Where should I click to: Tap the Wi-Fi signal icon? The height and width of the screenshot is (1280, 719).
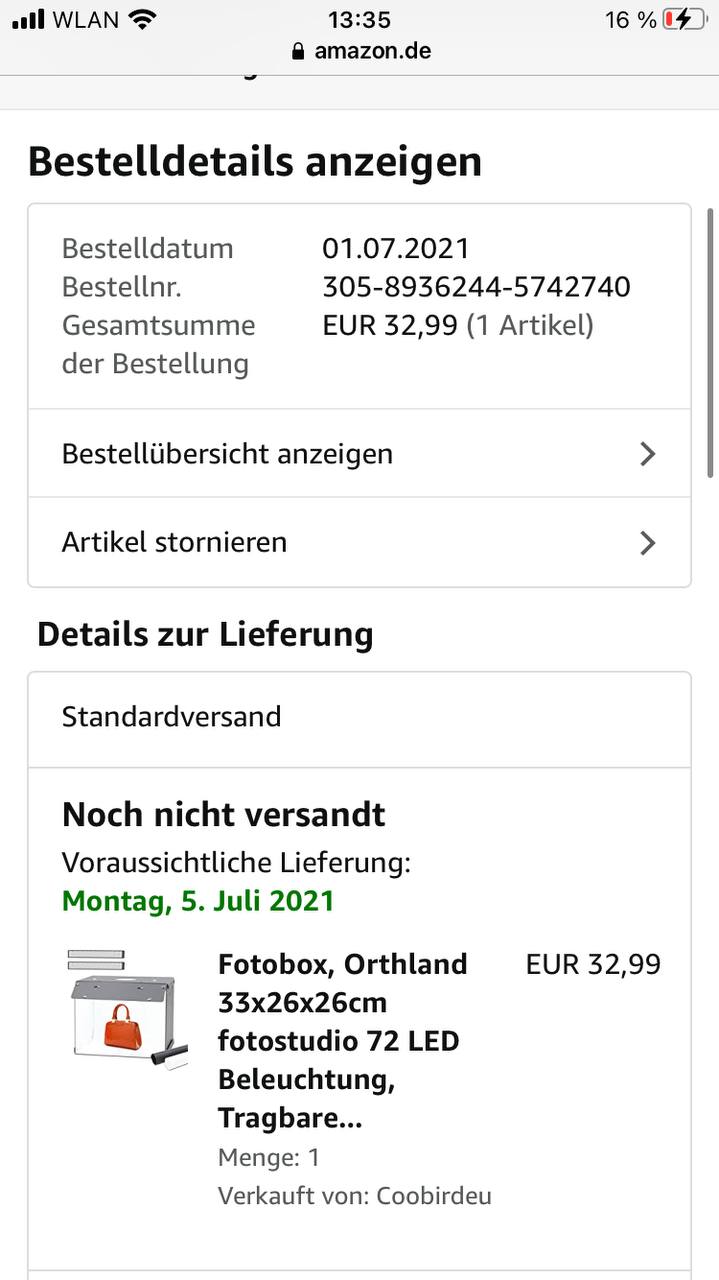143,19
